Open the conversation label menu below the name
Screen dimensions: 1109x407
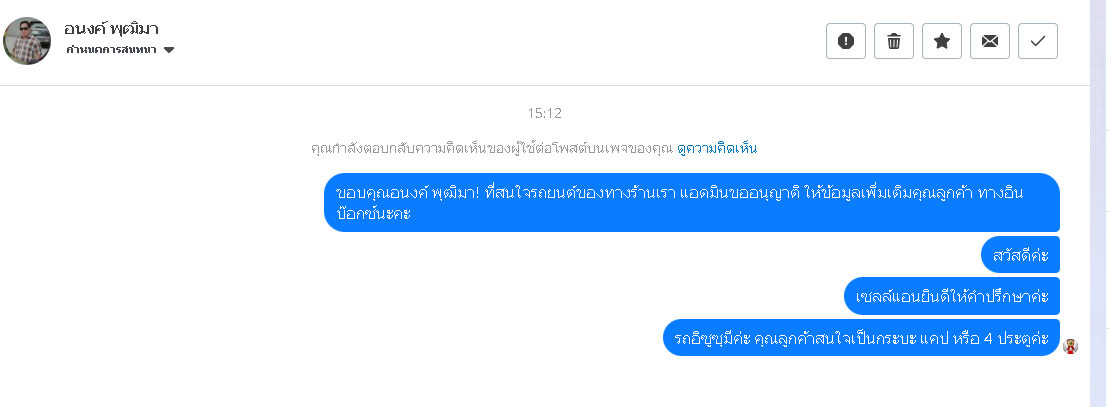tap(111, 50)
